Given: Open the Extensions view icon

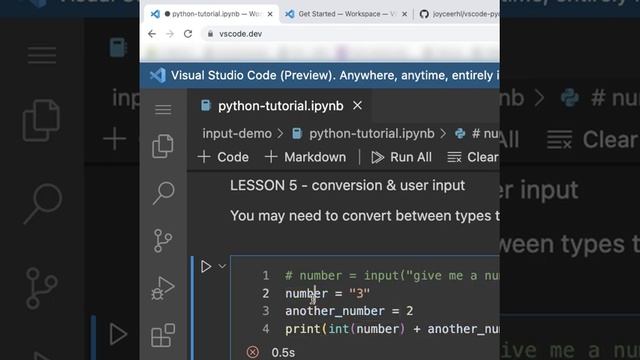Looking at the screenshot, I should (x=163, y=335).
